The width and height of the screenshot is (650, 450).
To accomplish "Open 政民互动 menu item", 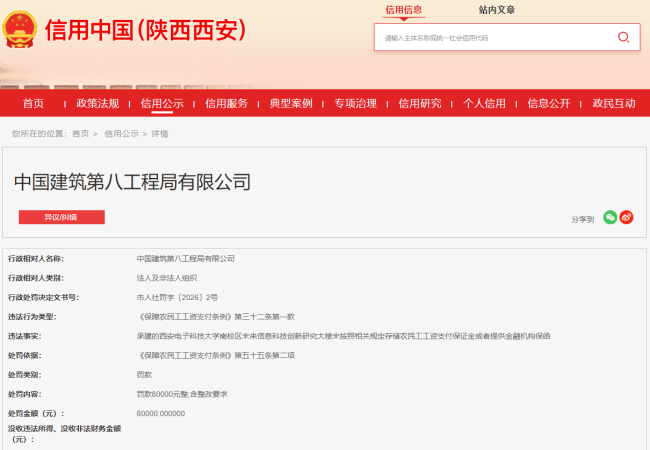I will click(614, 103).
